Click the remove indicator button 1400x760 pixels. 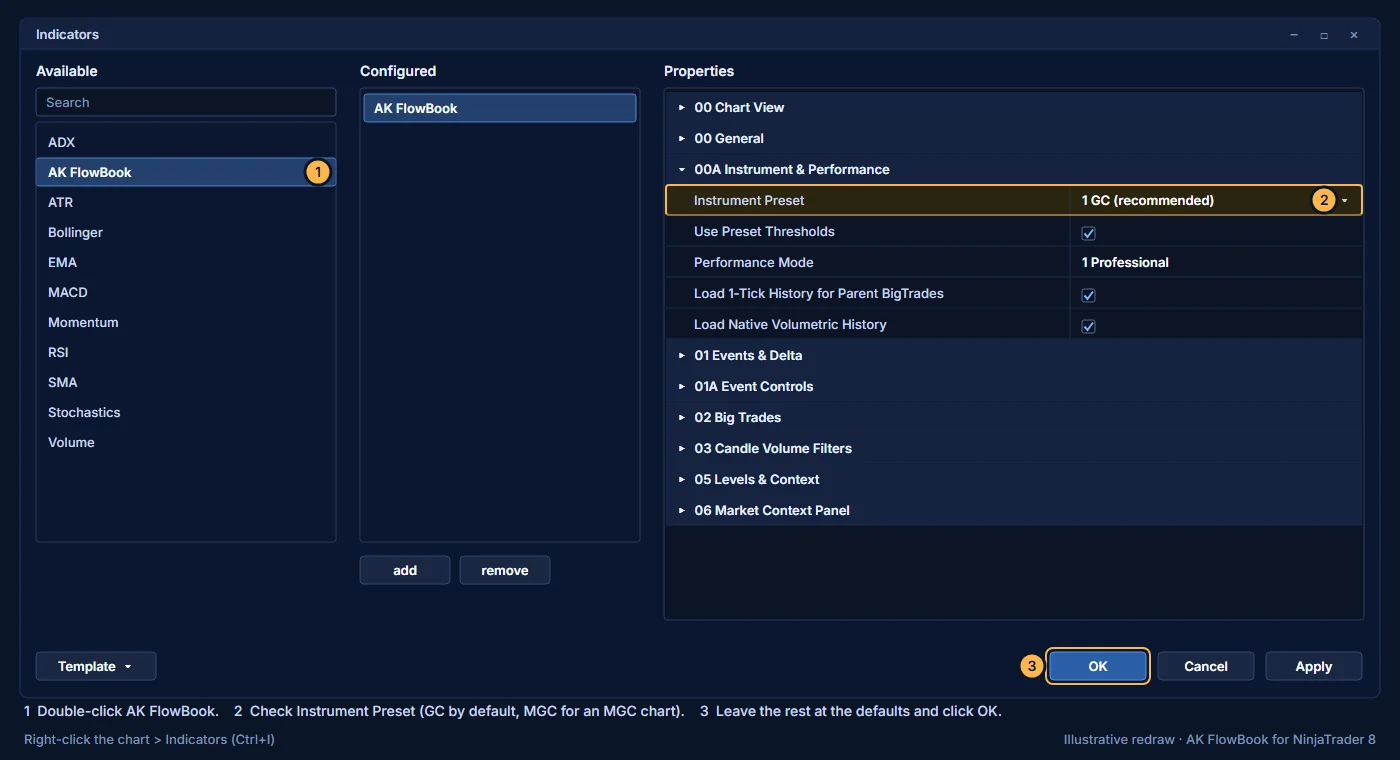505,570
